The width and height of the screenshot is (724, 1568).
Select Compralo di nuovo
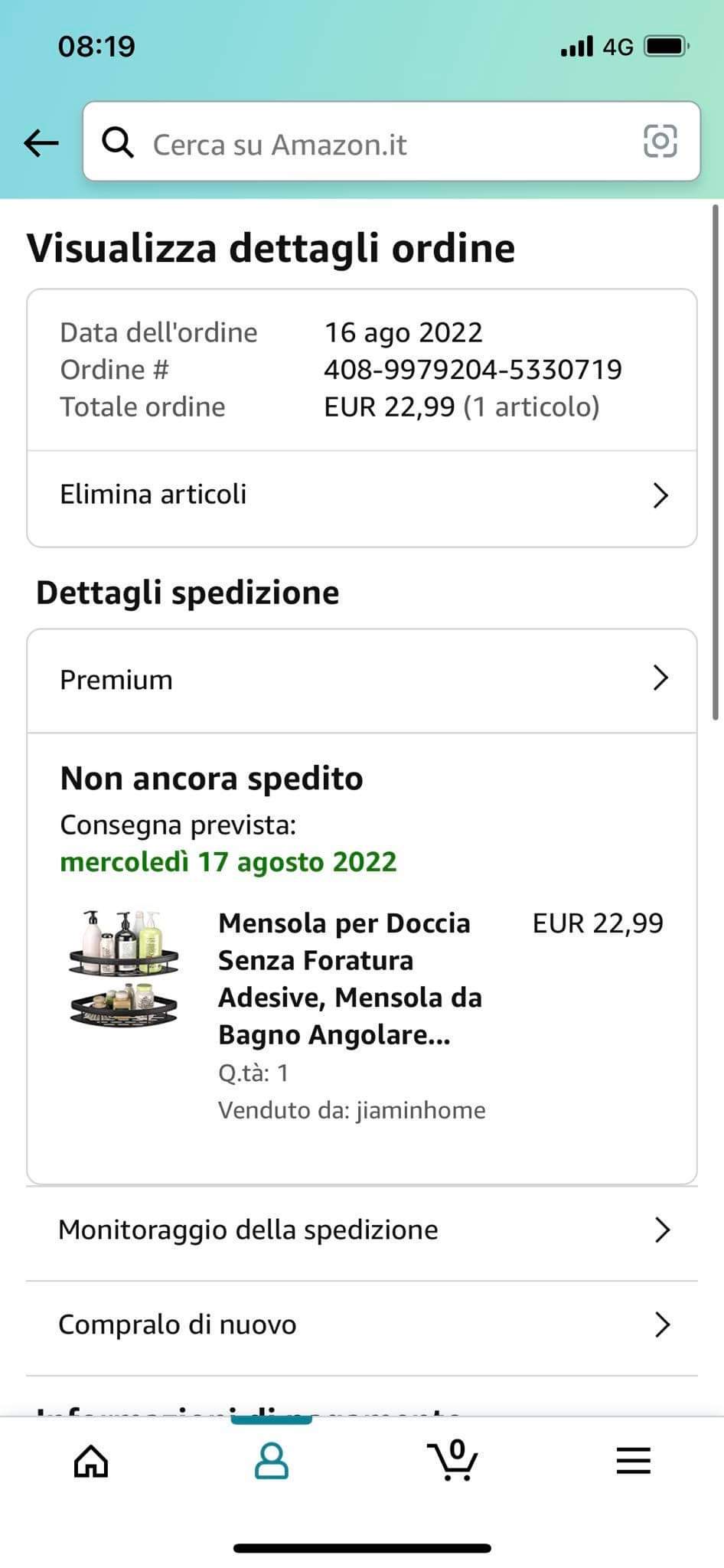[178, 1325]
